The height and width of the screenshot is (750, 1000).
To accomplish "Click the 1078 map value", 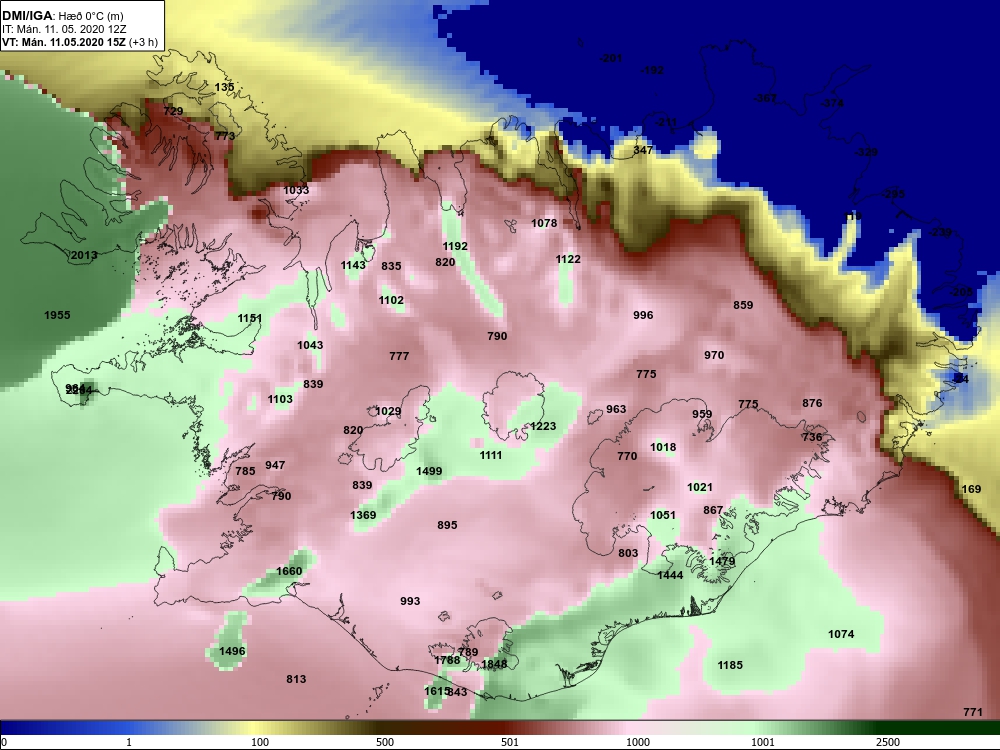I will (x=544, y=223).
